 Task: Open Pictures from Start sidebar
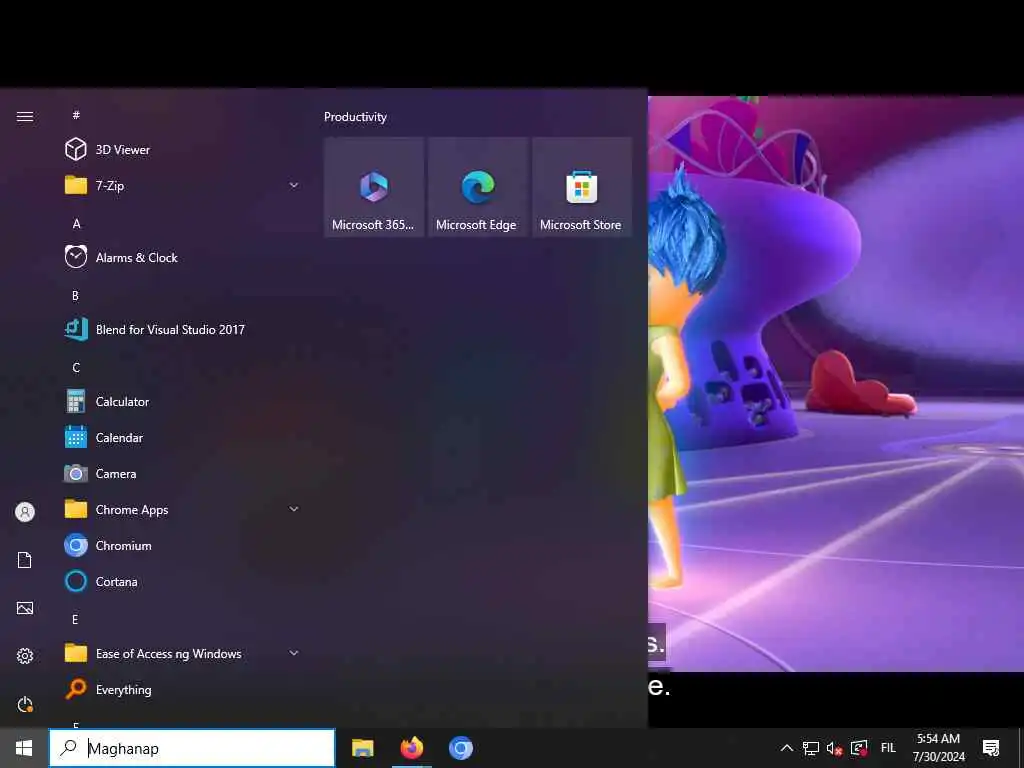tap(25, 608)
